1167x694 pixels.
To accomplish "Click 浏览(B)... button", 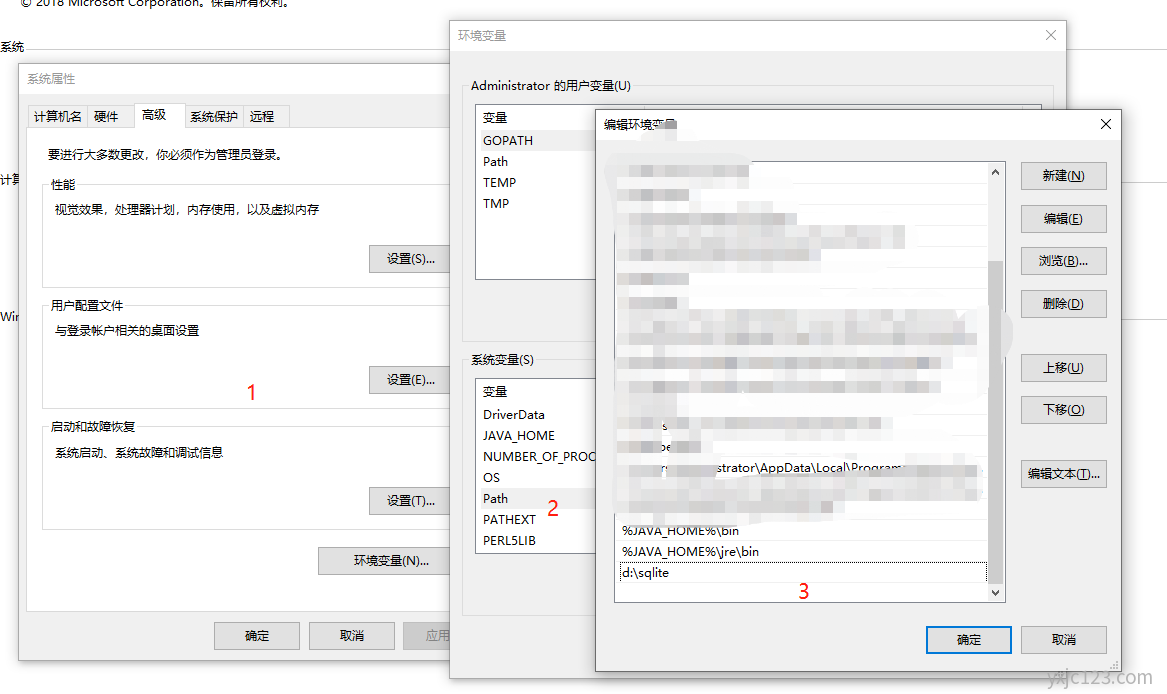I will pyautogui.click(x=1063, y=261).
